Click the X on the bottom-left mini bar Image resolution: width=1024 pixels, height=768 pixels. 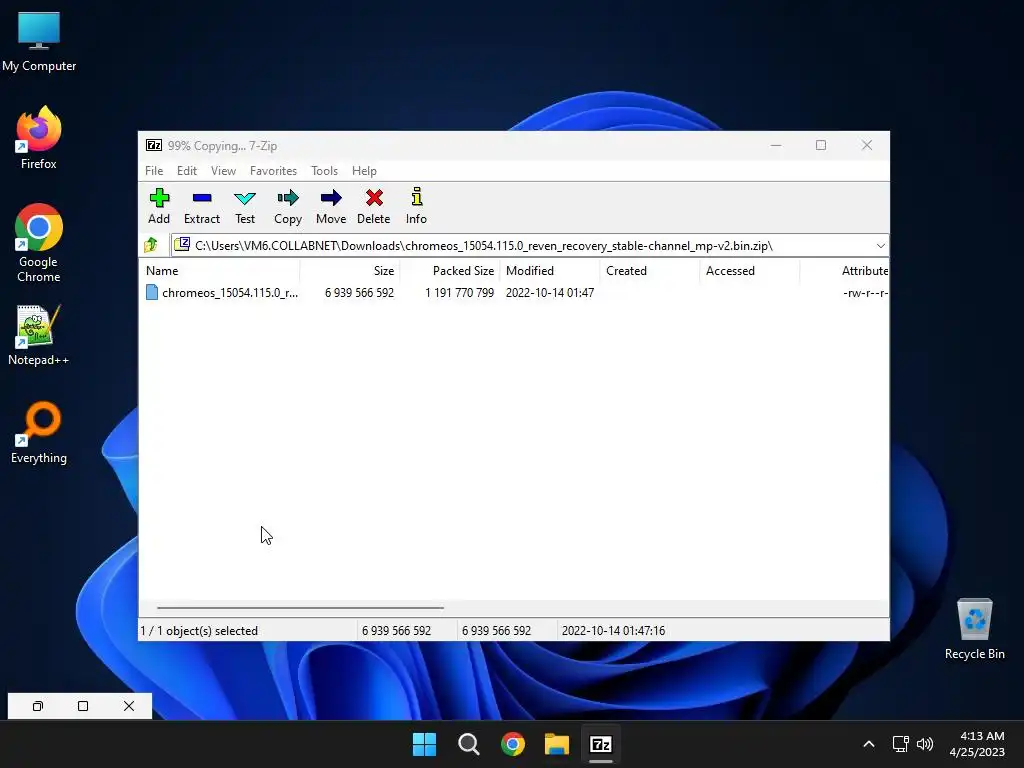(129, 706)
